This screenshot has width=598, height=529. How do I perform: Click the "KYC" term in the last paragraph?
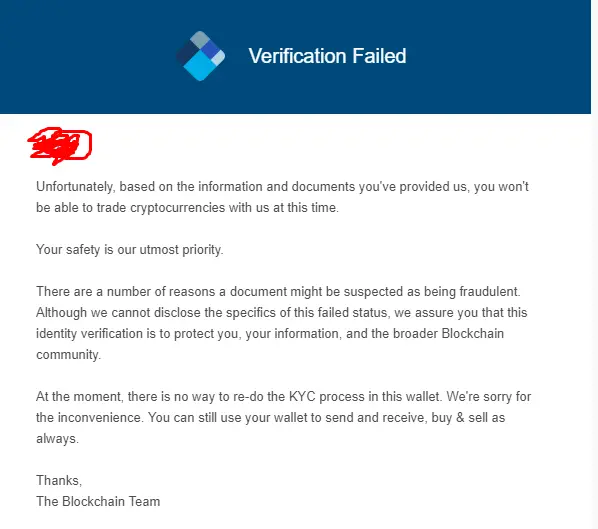[x=302, y=397]
